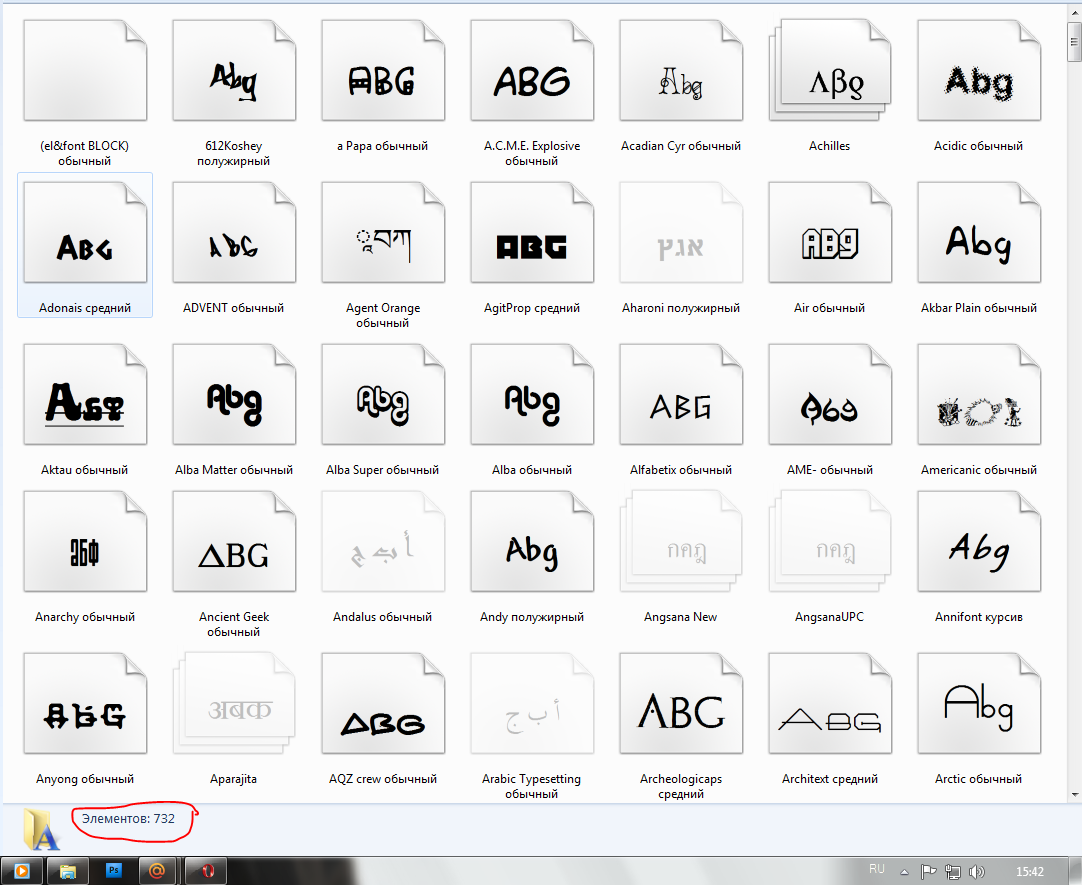Click the scroll down arrow of list scrollbar
This screenshot has width=1082, height=885.
point(1074,795)
